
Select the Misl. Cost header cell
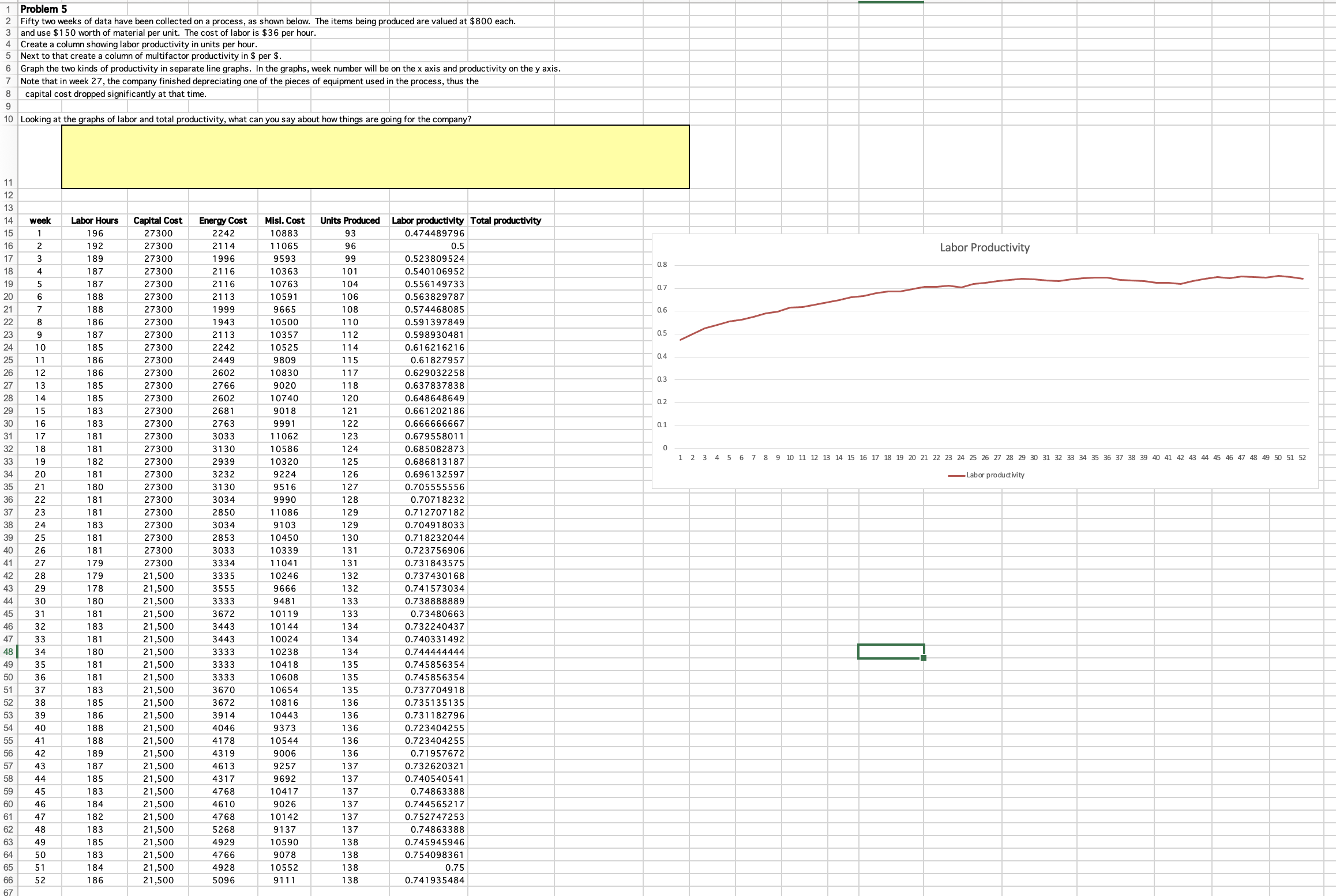(x=285, y=220)
